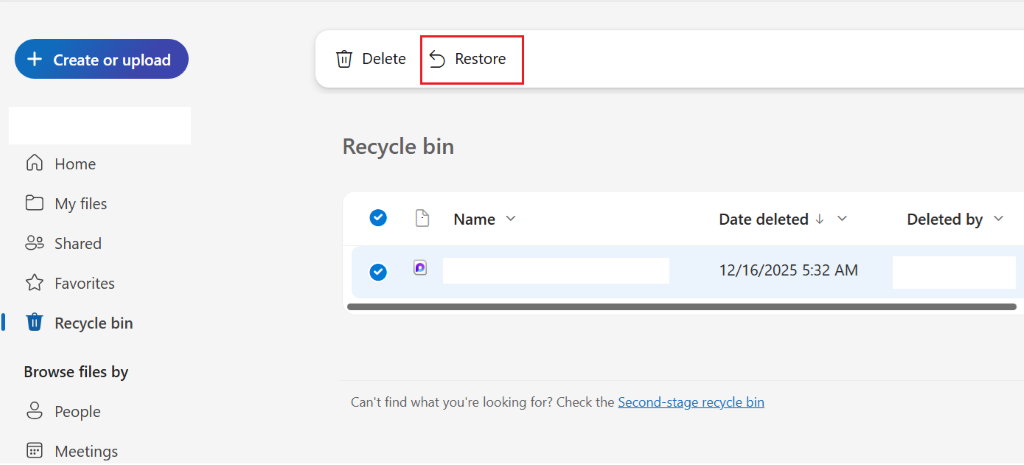Click the Create or upload button
Image resolution: width=1024 pixels, height=465 pixels.
click(x=102, y=59)
